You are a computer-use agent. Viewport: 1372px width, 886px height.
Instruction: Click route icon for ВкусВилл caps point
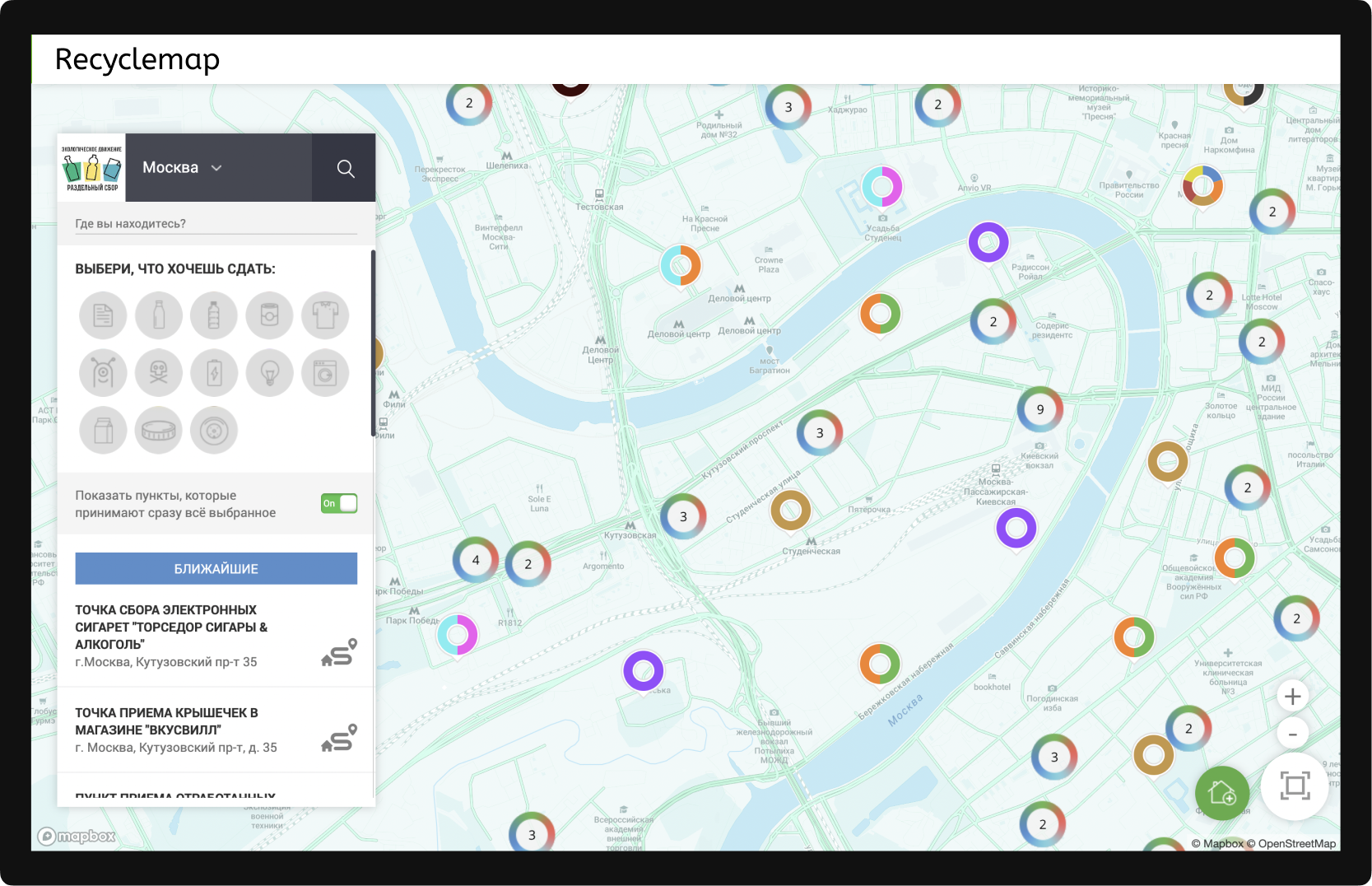[x=339, y=738]
